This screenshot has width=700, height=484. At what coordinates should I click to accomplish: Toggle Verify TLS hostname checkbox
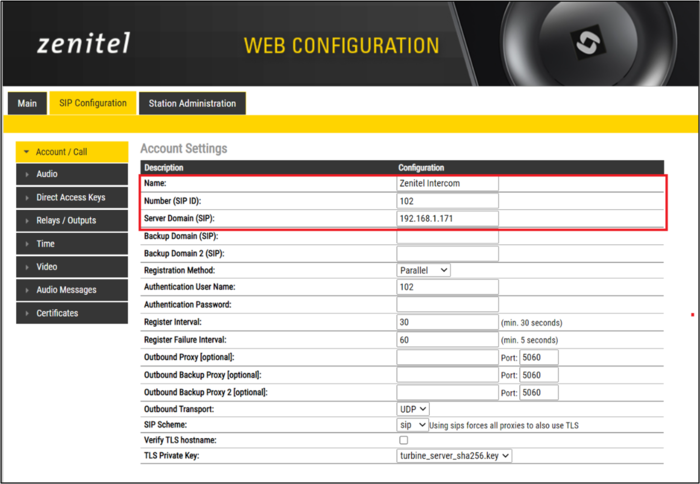(x=404, y=440)
